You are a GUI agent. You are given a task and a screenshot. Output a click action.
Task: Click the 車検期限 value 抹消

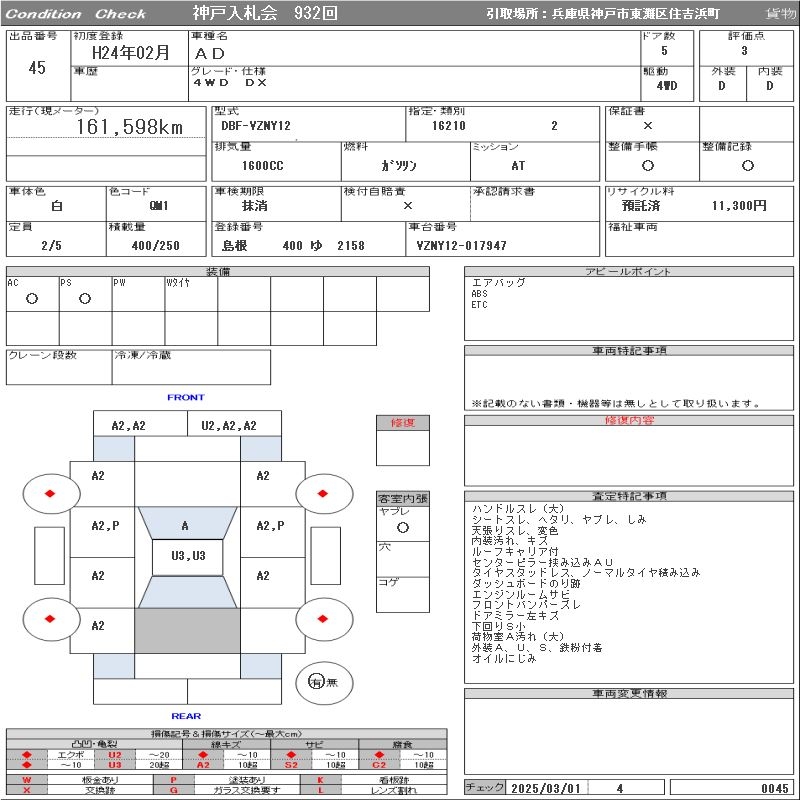click(x=255, y=206)
